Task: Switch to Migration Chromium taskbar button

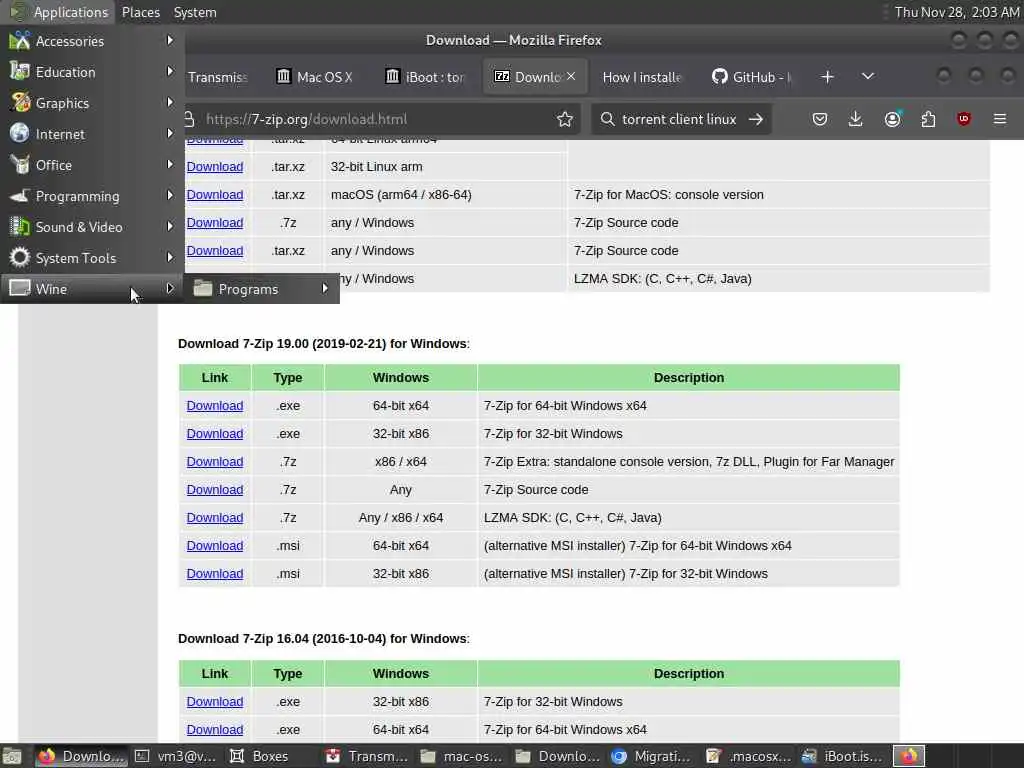Action: pos(652,756)
